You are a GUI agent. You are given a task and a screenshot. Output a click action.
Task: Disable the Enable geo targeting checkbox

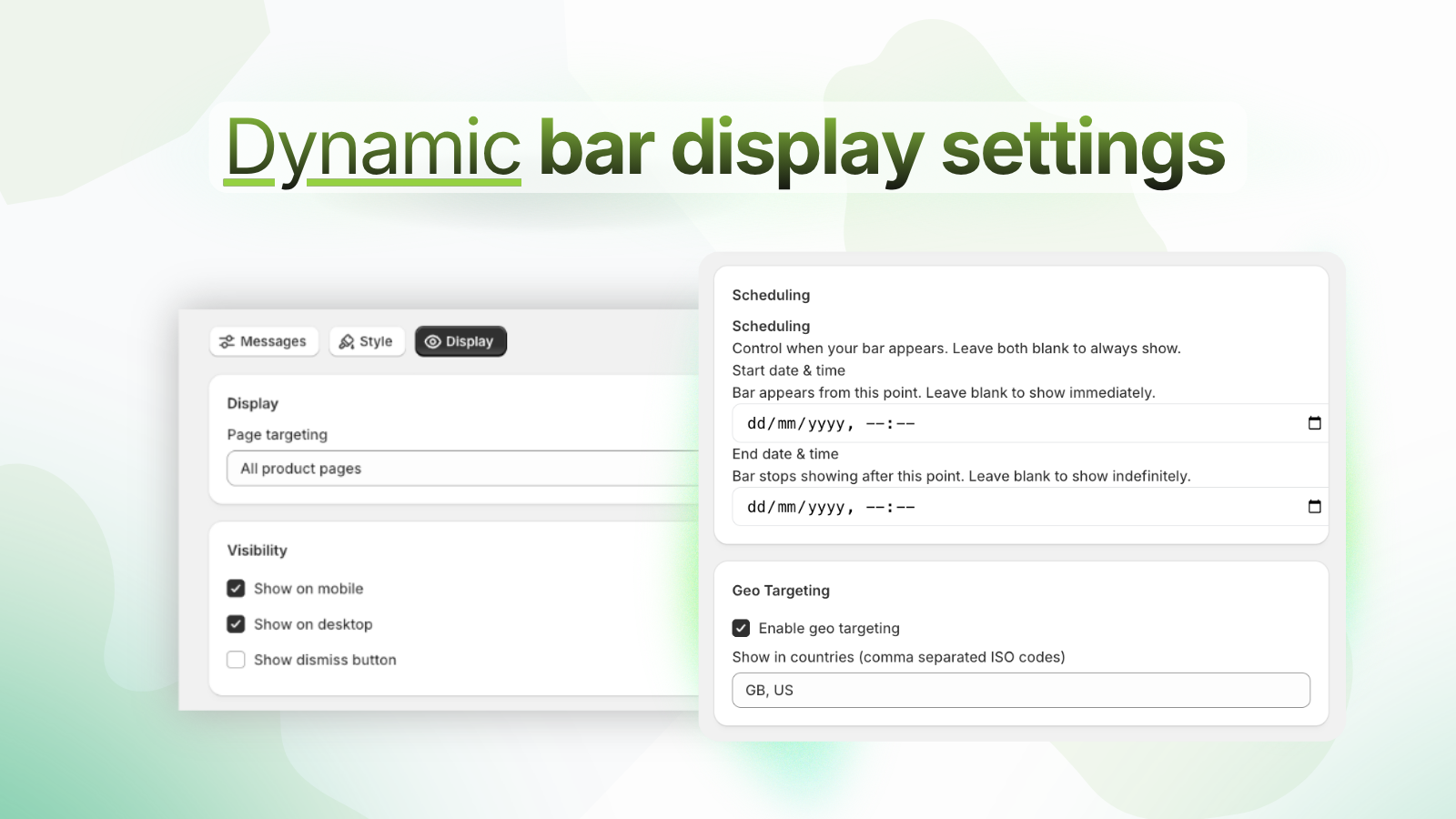click(x=741, y=628)
